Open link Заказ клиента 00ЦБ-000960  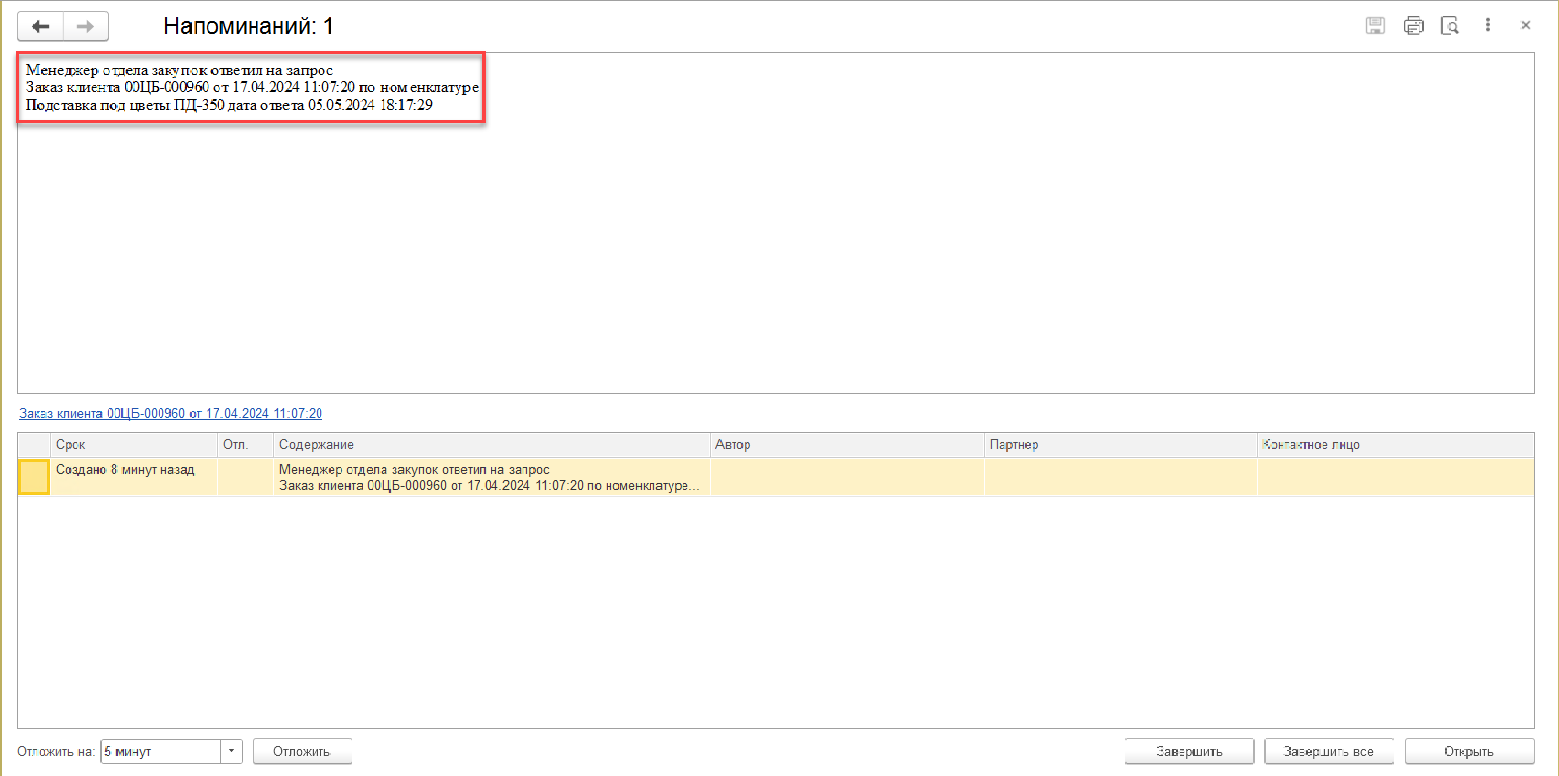170,413
